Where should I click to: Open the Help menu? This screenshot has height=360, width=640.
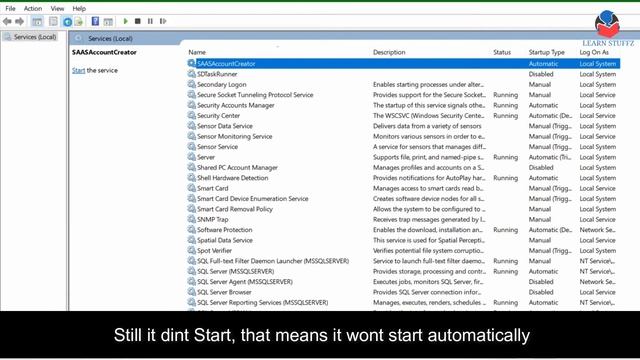(x=79, y=8)
